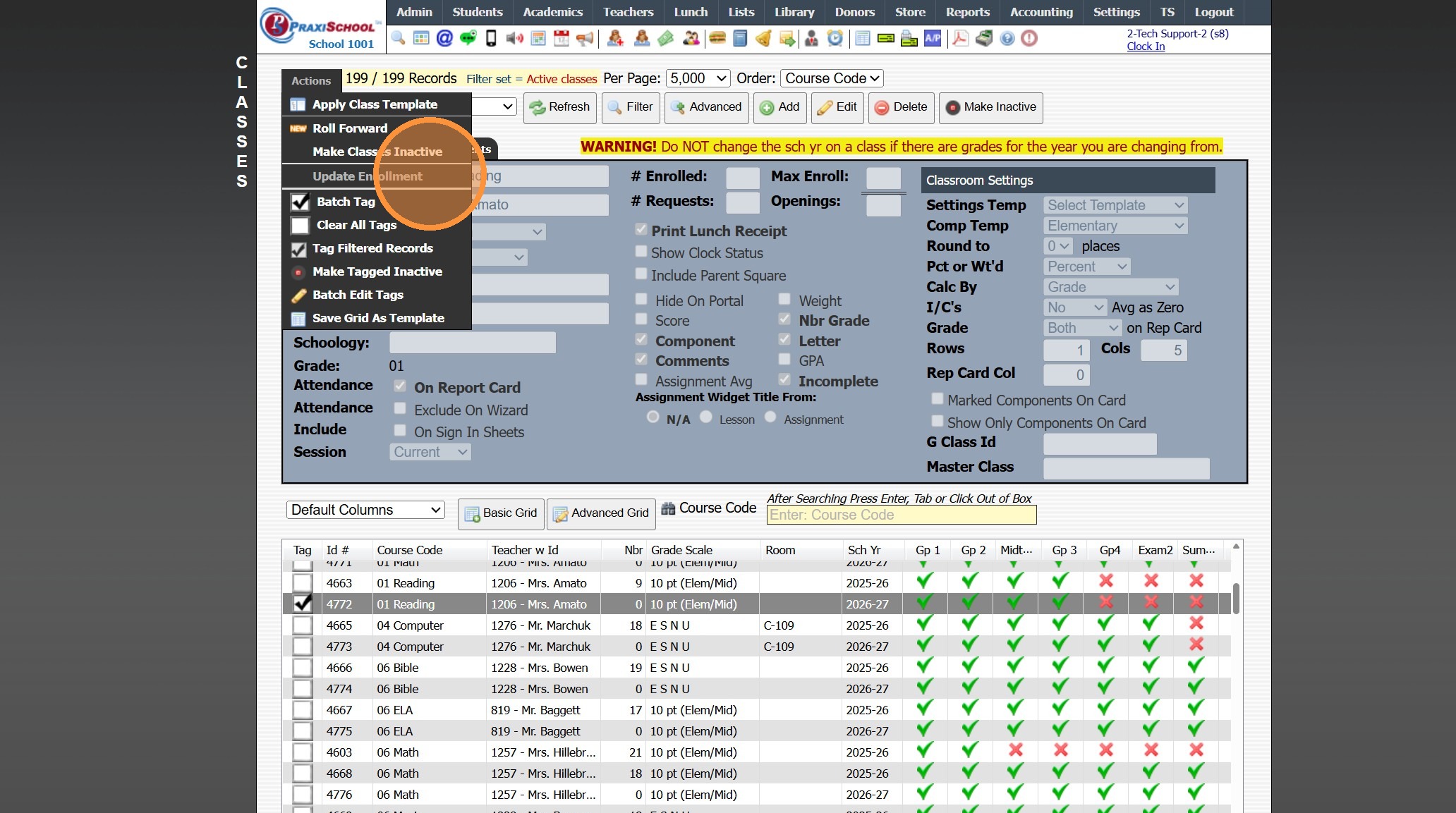
Task: Click the magnifying glass search icon
Action: 399,38
